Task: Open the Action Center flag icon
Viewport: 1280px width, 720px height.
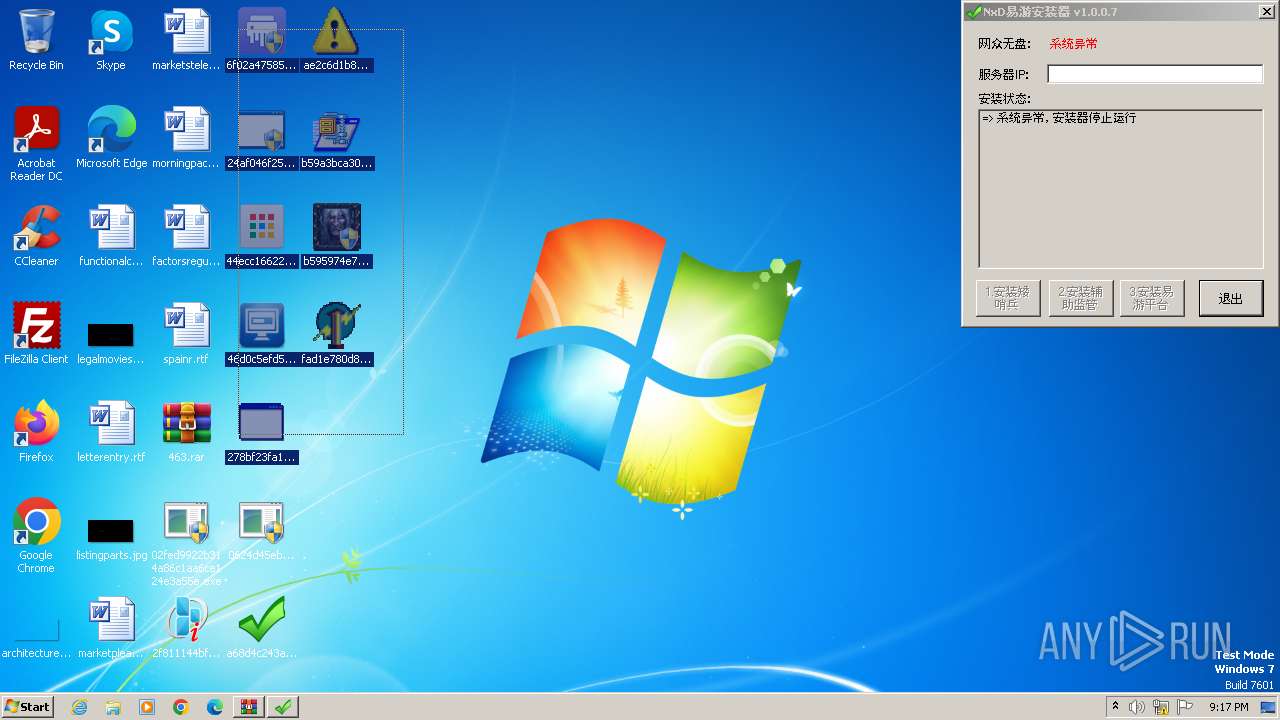Action: [1185, 707]
